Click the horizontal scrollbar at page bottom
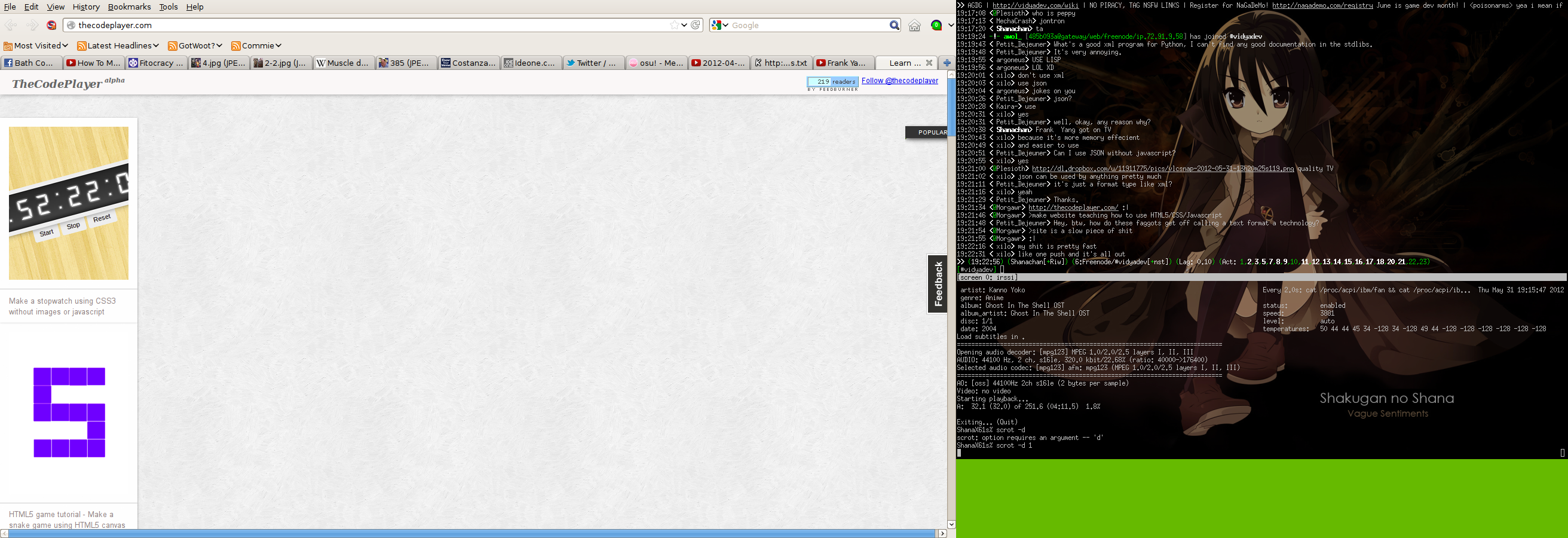 pyautogui.click(x=471, y=533)
